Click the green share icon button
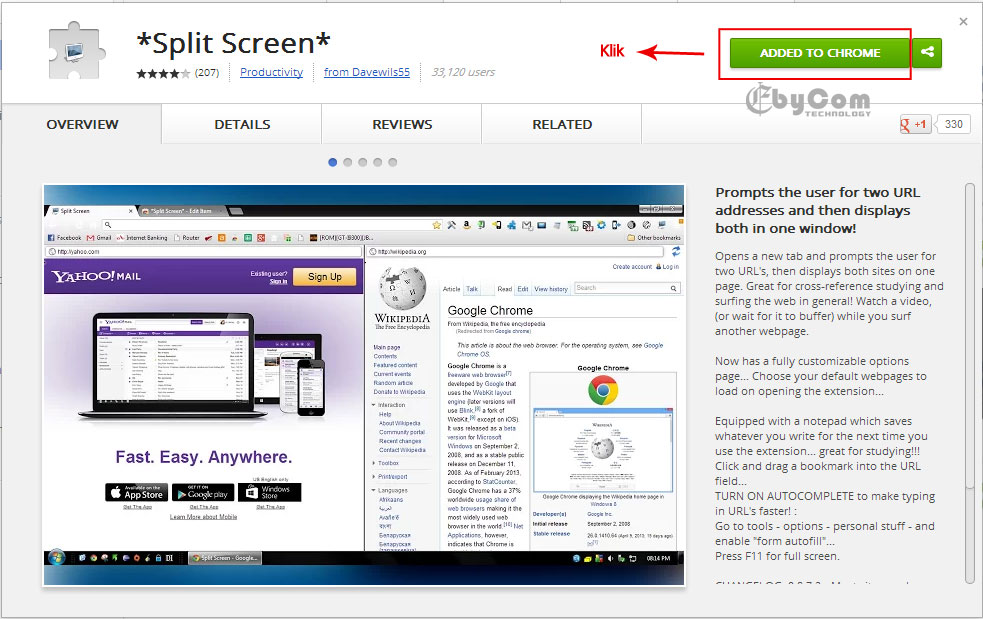This screenshot has width=983, height=619. pyautogui.click(x=927, y=53)
